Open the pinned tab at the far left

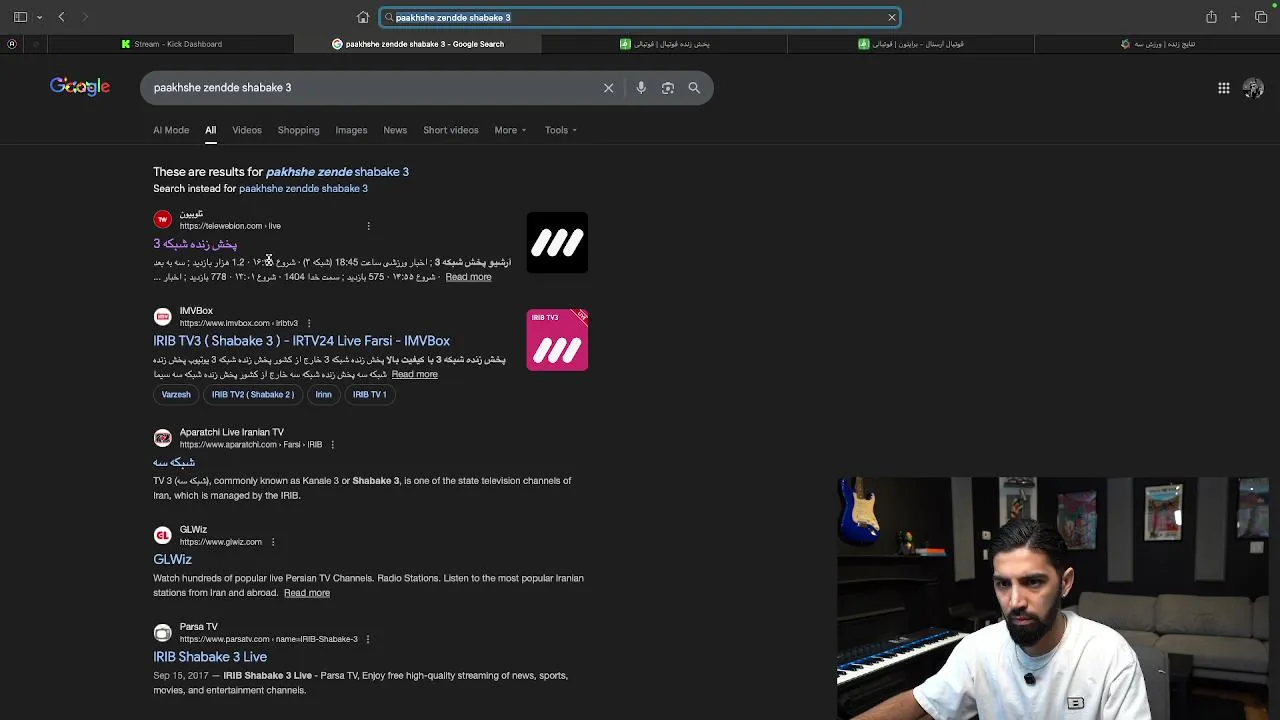[x=12, y=44]
